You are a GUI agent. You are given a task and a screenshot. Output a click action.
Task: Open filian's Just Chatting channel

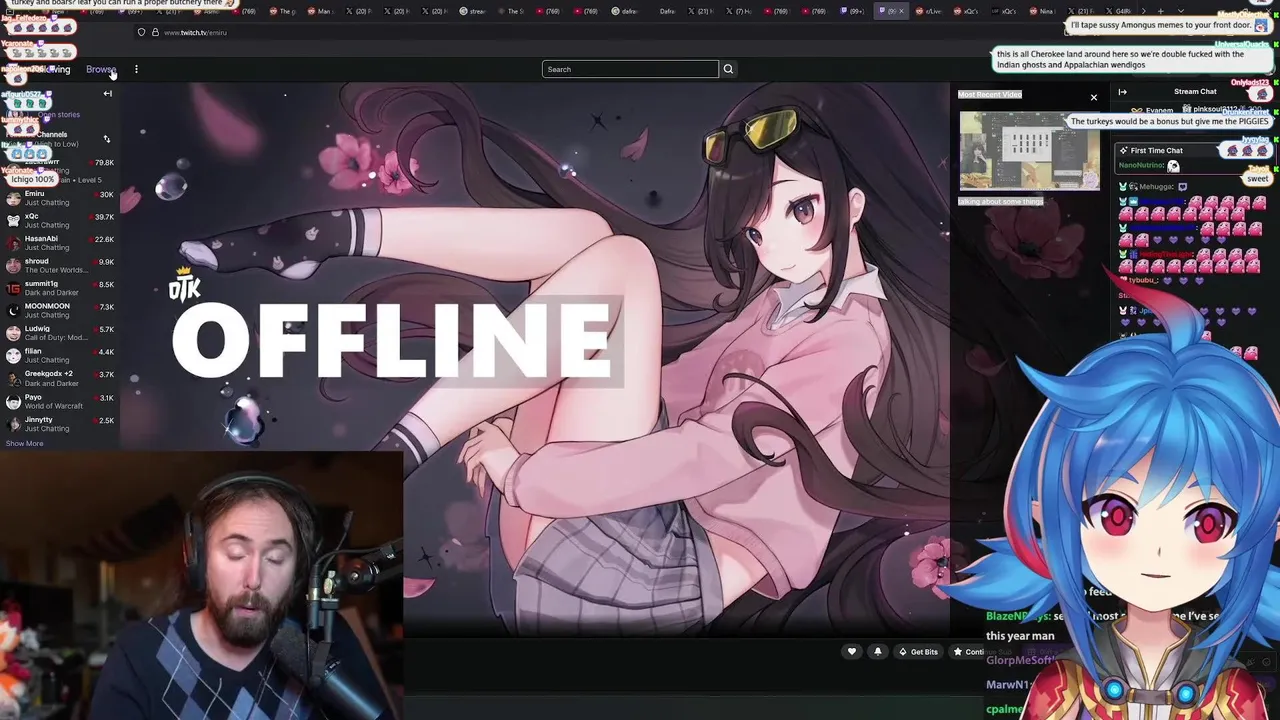coord(60,356)
